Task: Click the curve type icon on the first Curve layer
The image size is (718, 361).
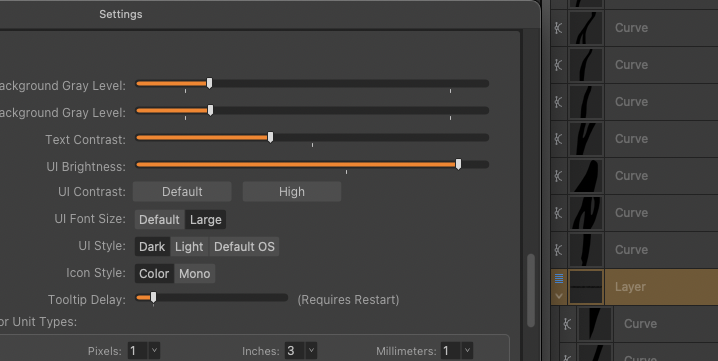Action: 558,28
